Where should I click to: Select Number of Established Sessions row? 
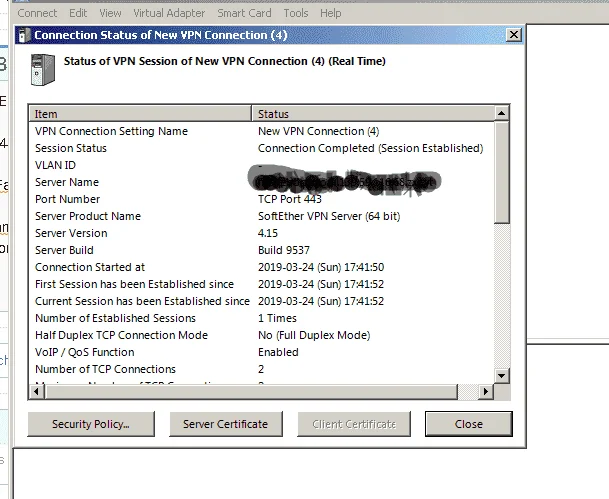coord(261,318)
